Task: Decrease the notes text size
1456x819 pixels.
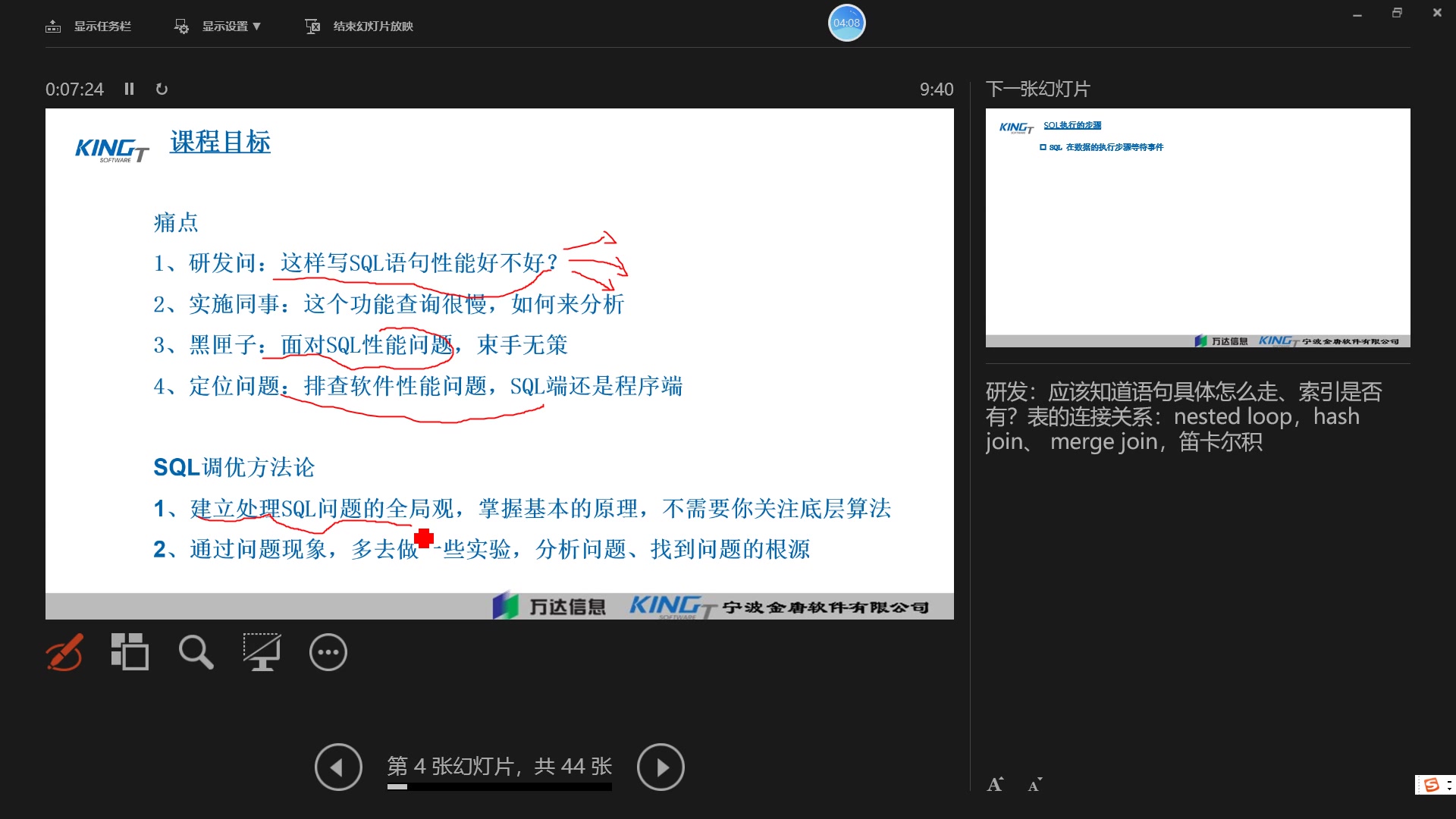Action: pos(1034,785)
